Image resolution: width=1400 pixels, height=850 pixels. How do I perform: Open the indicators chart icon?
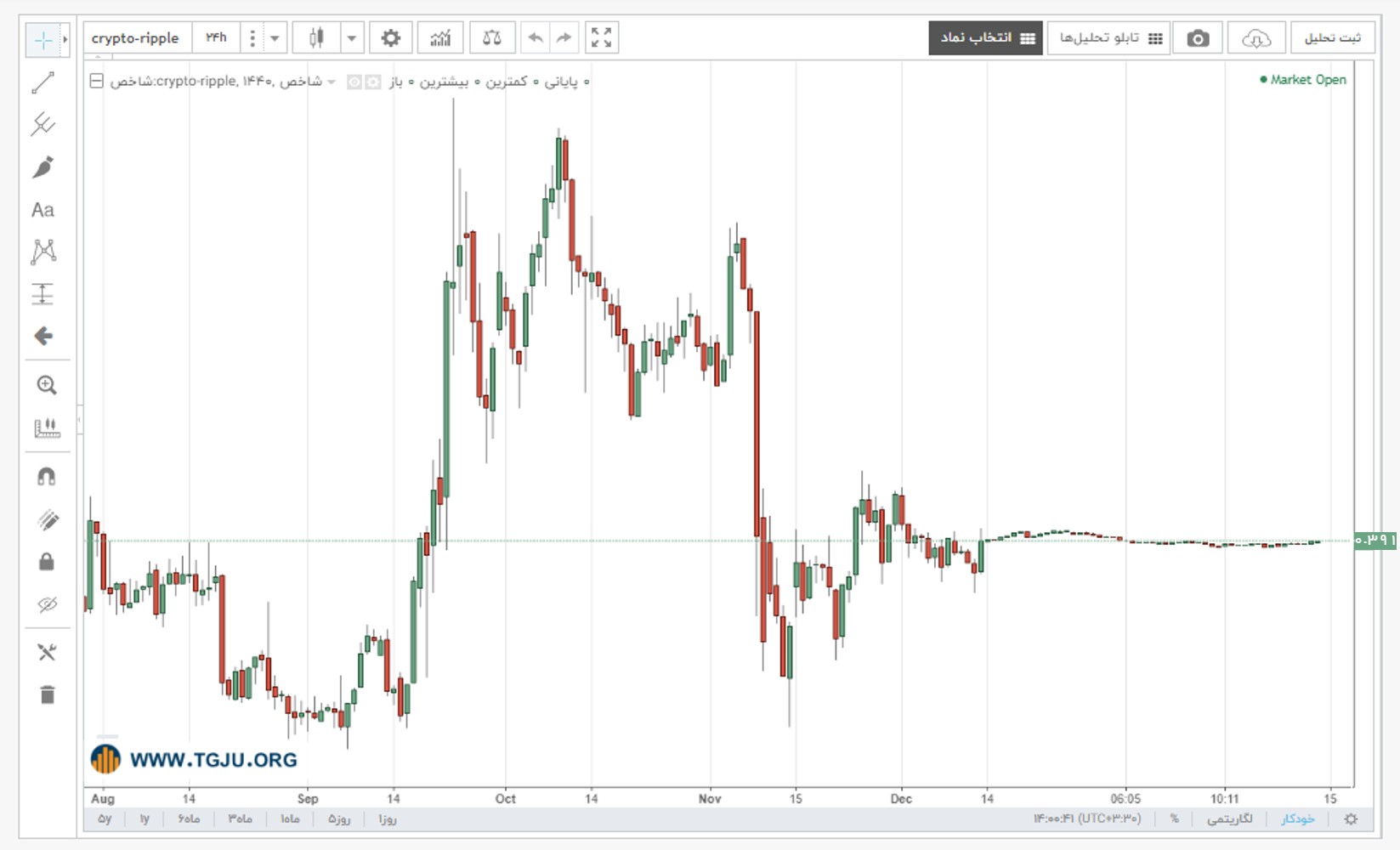(x=440, y=38)
